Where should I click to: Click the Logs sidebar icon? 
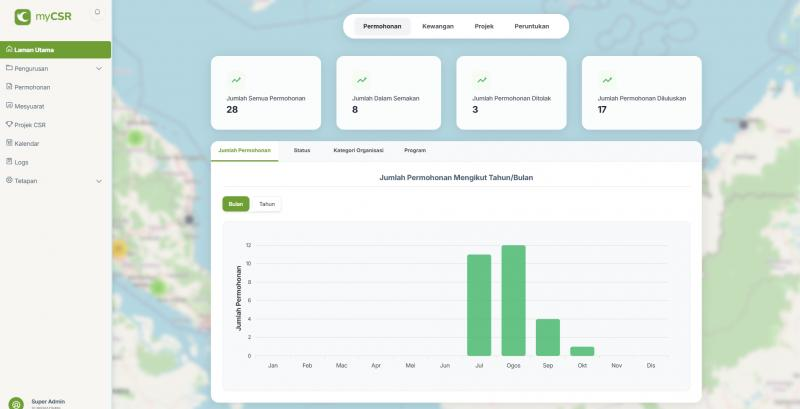pyautogui.click(x=9, y=162)
